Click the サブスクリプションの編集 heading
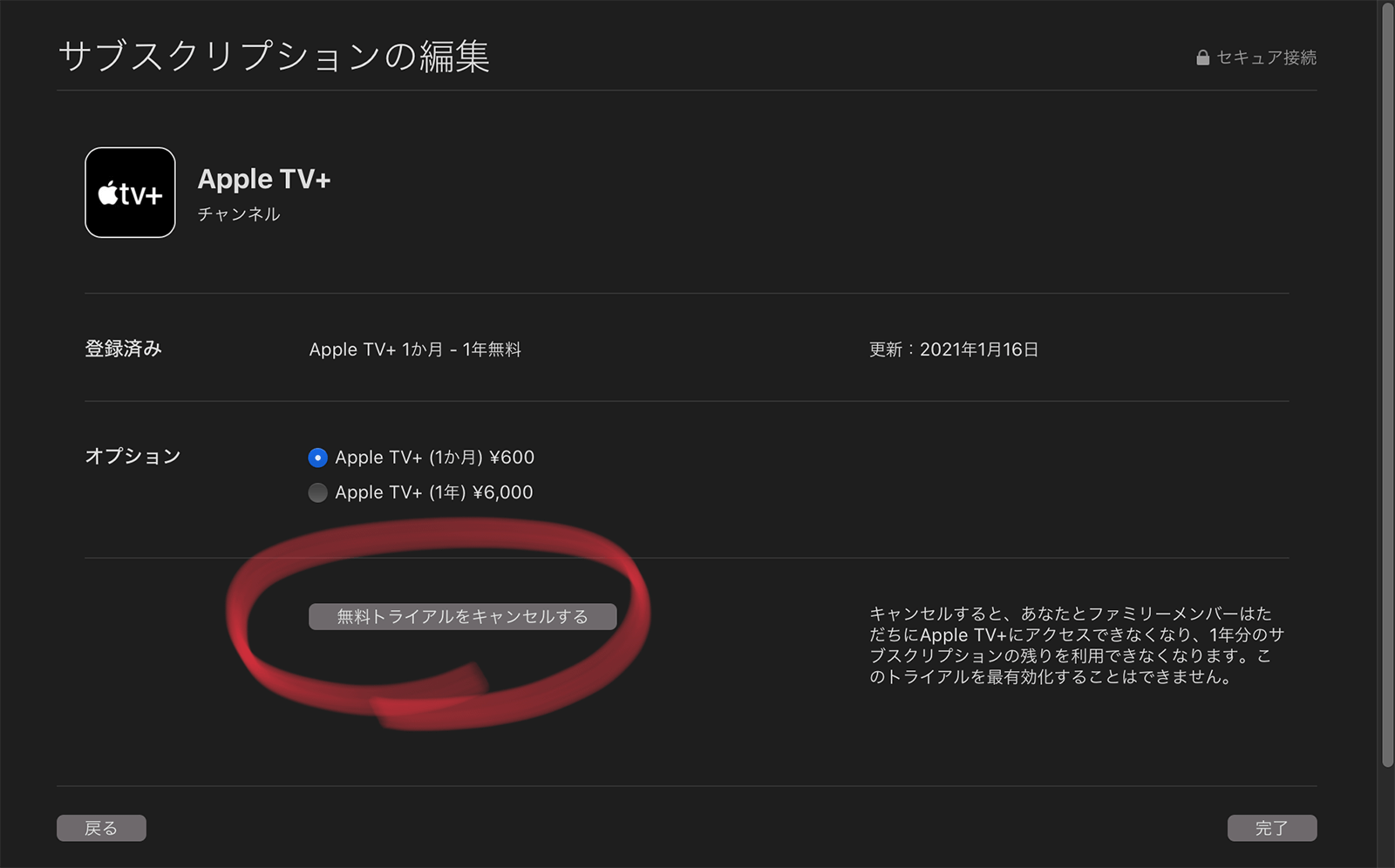 [x=274, y=56]
